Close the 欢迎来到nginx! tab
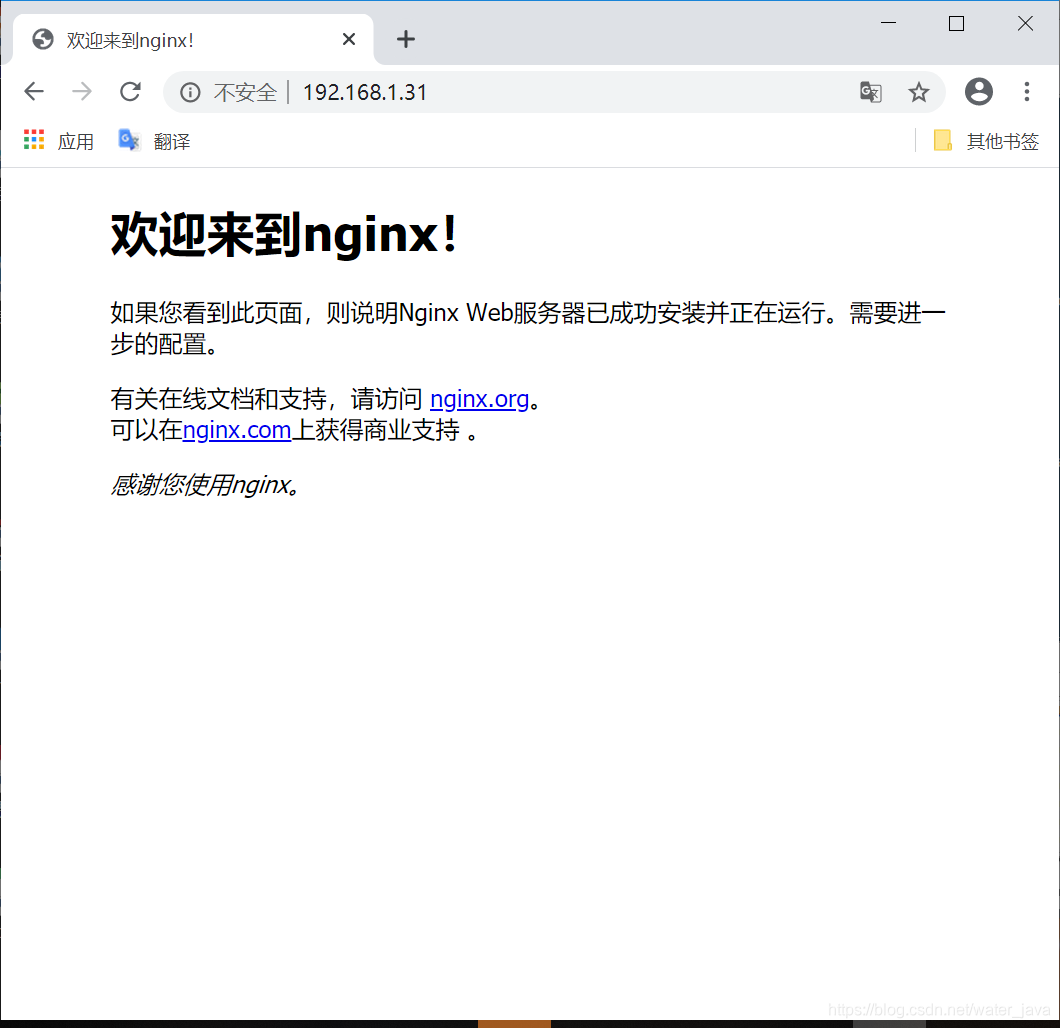The image size is (1060, 1028). click(349, 39)
